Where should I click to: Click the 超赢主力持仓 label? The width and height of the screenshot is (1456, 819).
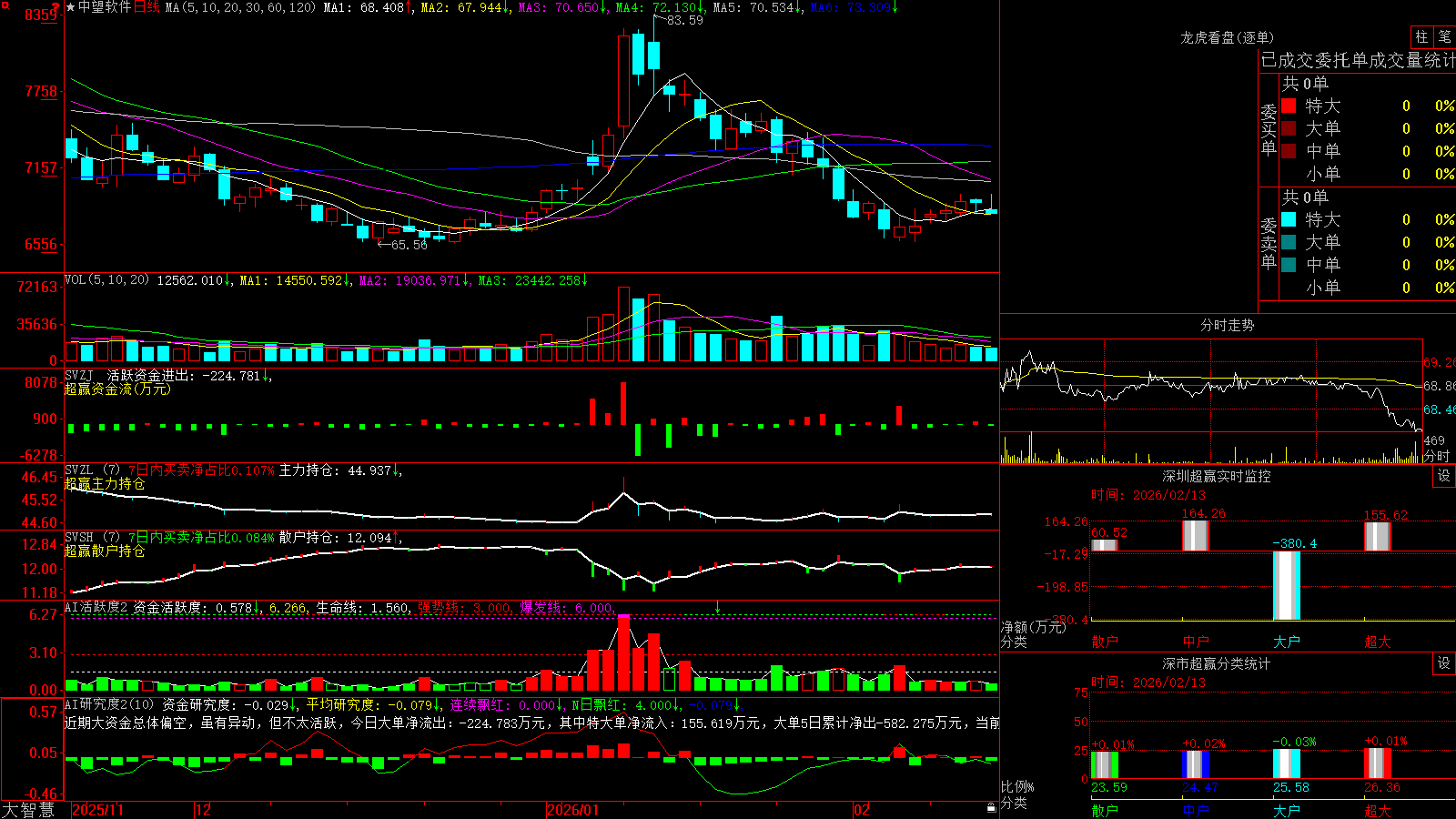click(105, 483)
